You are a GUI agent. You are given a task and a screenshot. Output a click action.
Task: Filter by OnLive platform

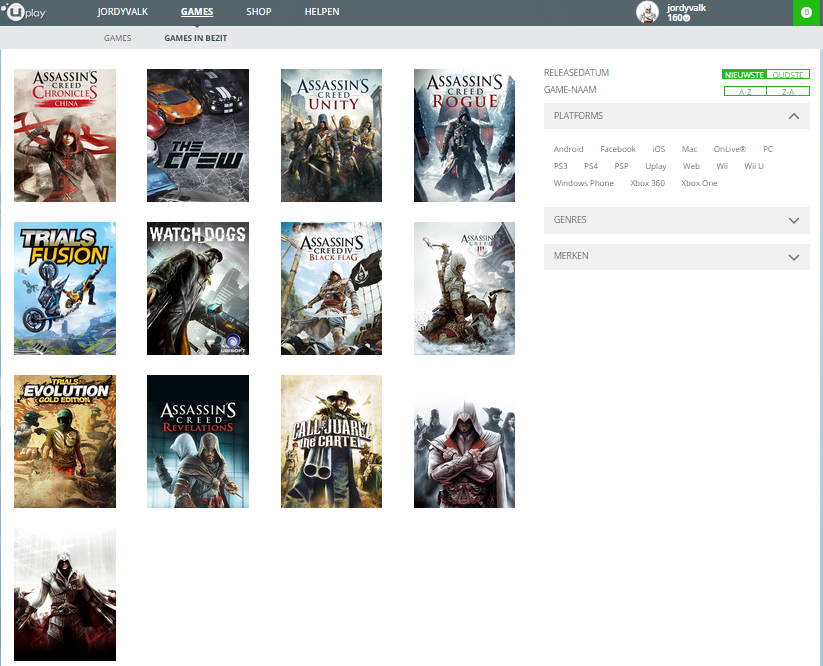click(x=730, y=149)
